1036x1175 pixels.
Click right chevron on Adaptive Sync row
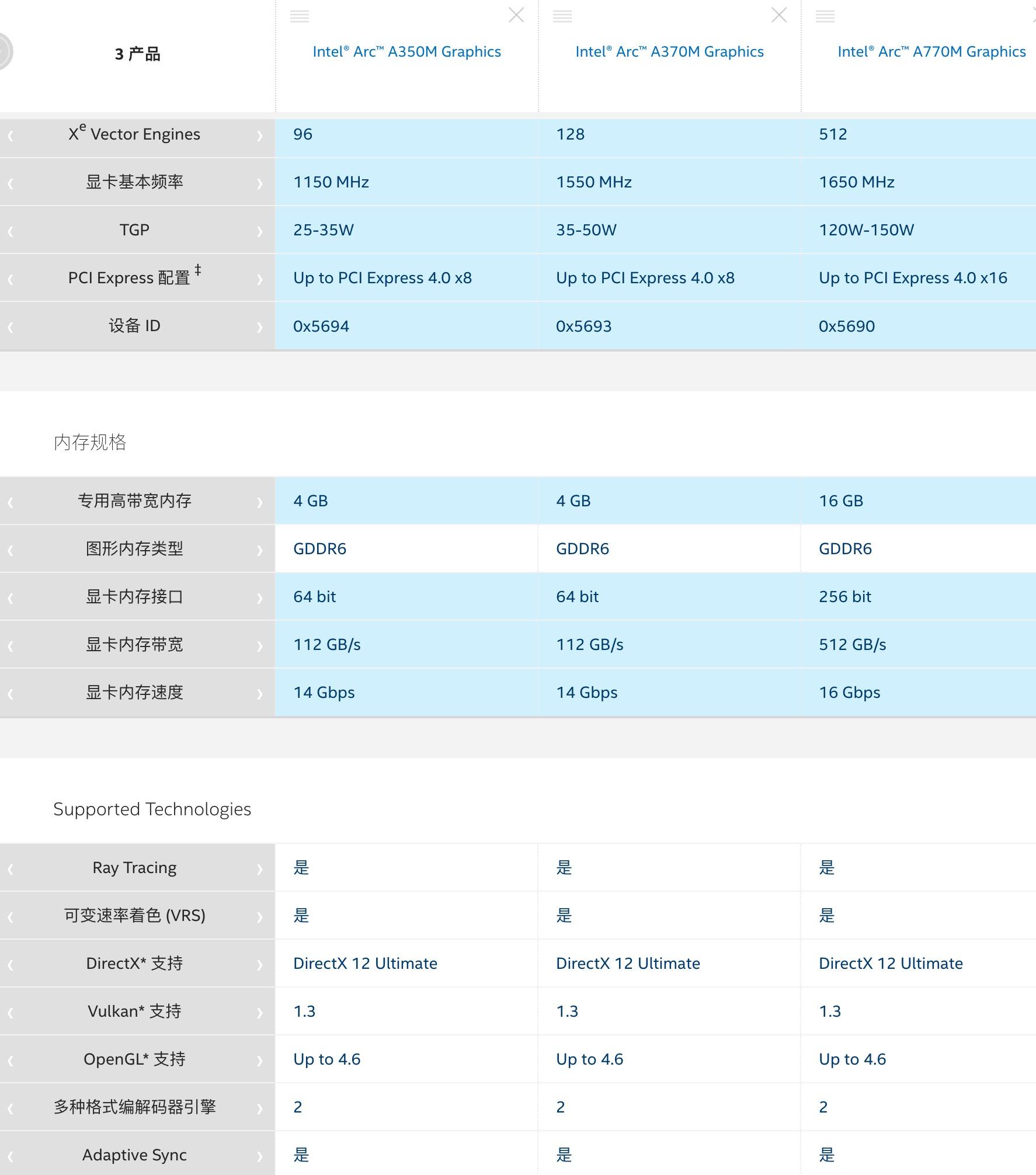coord(259,1156)
